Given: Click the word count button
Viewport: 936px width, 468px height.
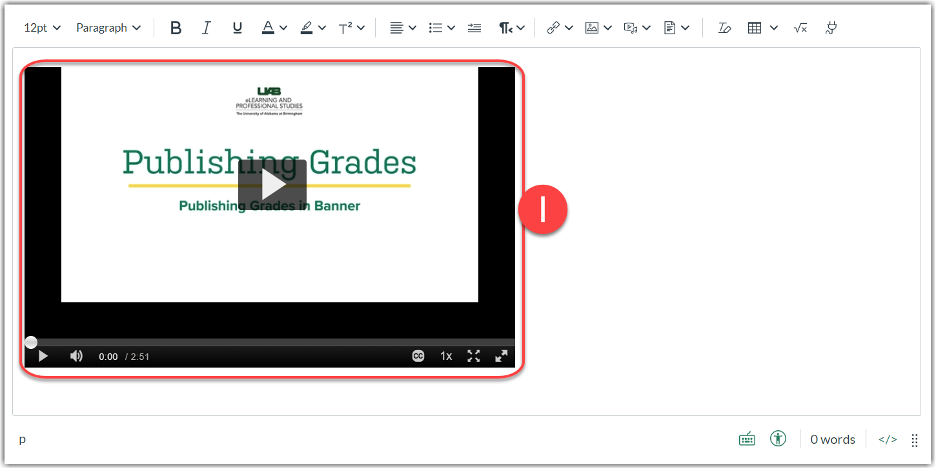Looking at the screenshot, I should tap(832, 439).
